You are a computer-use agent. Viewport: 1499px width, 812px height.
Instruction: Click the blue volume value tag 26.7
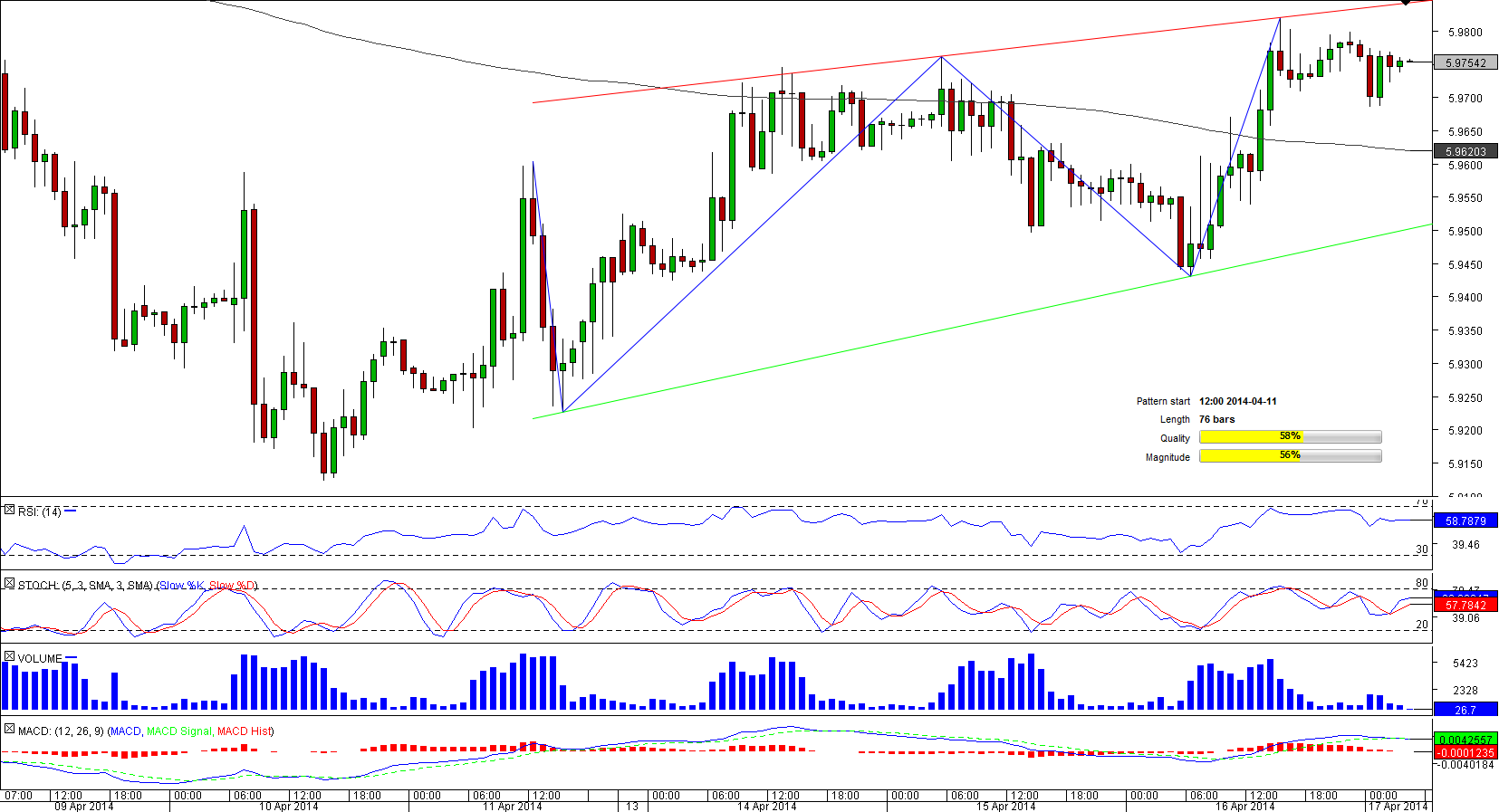[x=1465, y=710]
